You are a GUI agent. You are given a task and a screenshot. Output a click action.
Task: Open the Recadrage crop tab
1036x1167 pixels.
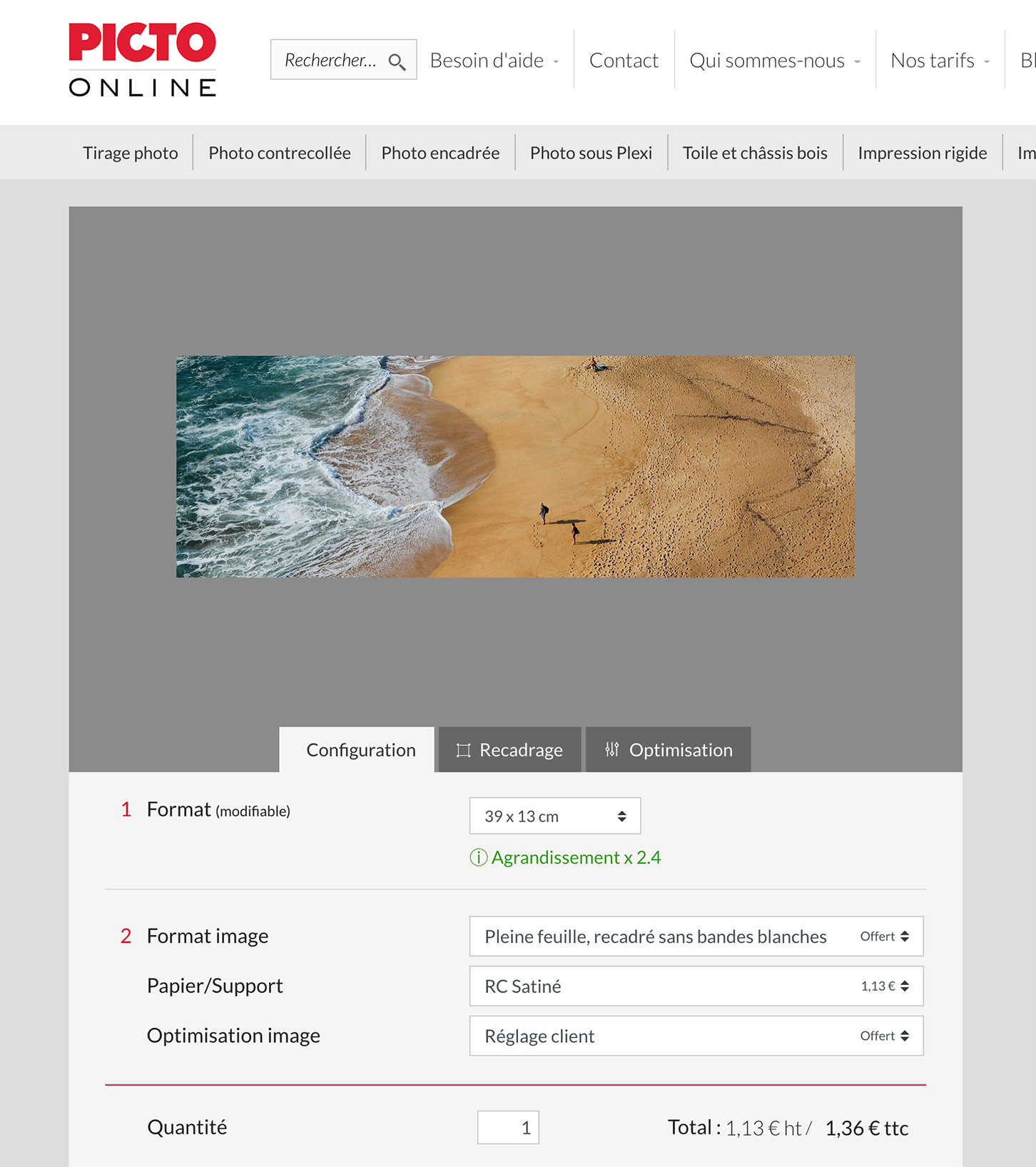(x=509, y=749)
